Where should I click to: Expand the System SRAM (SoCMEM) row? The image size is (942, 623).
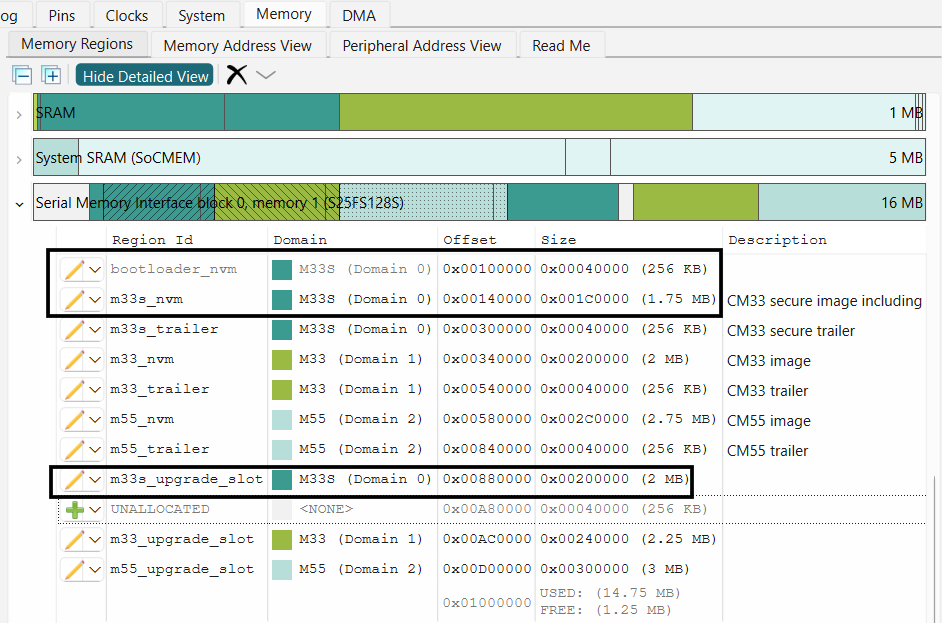(x=19, y=159)
